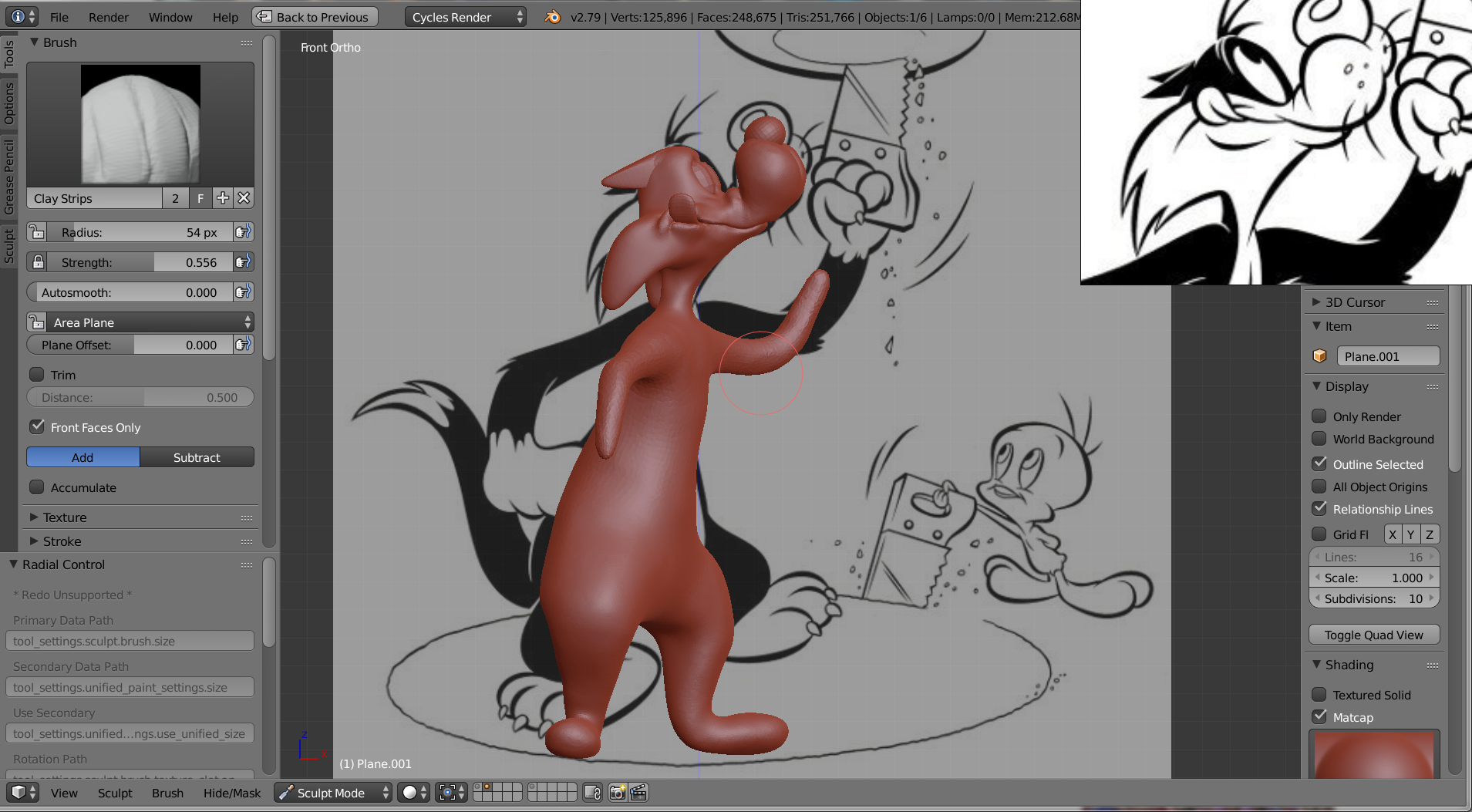
Task: Open viewport shading sphere selector
Action: coord(414,793)
